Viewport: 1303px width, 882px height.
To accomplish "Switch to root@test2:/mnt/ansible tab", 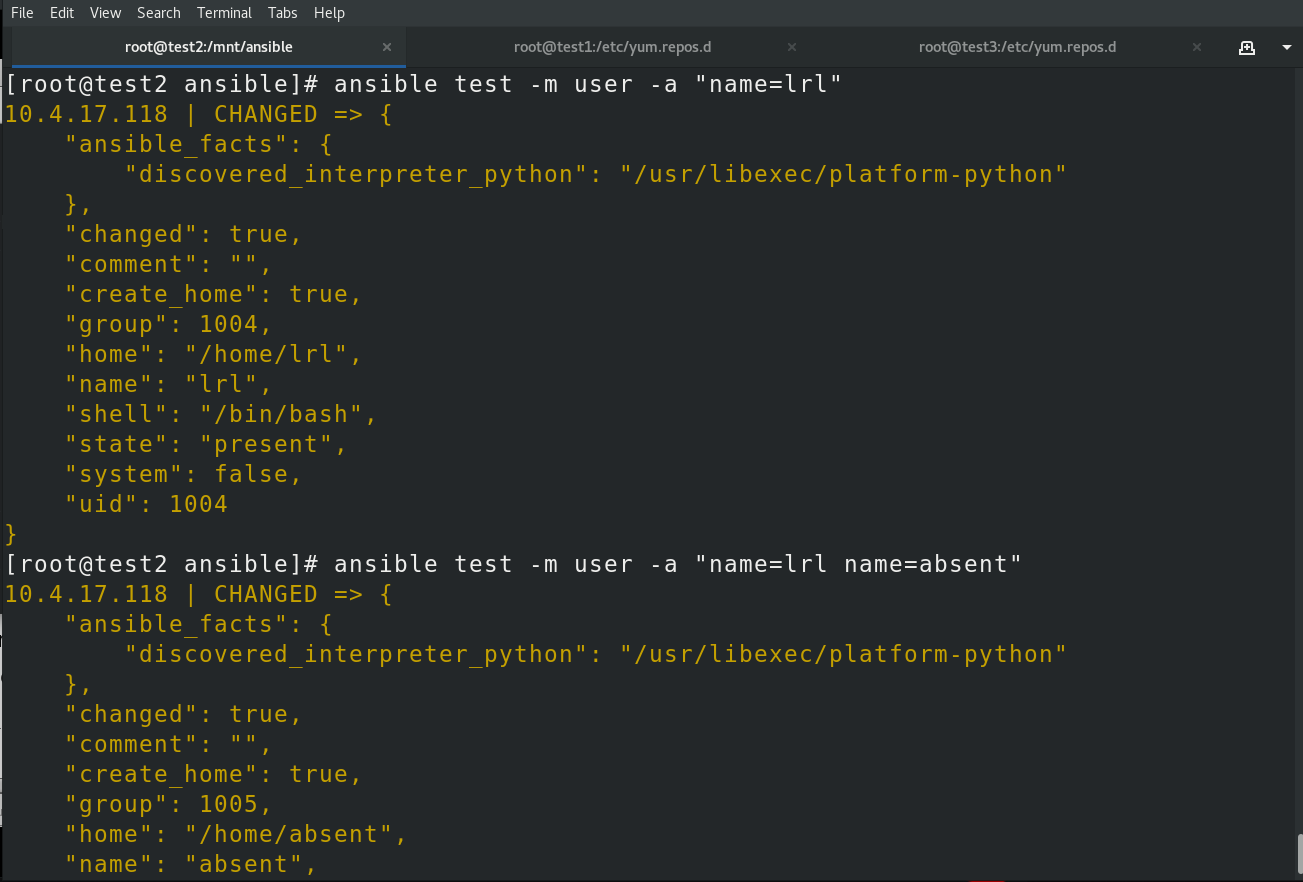I will point(209,47).
